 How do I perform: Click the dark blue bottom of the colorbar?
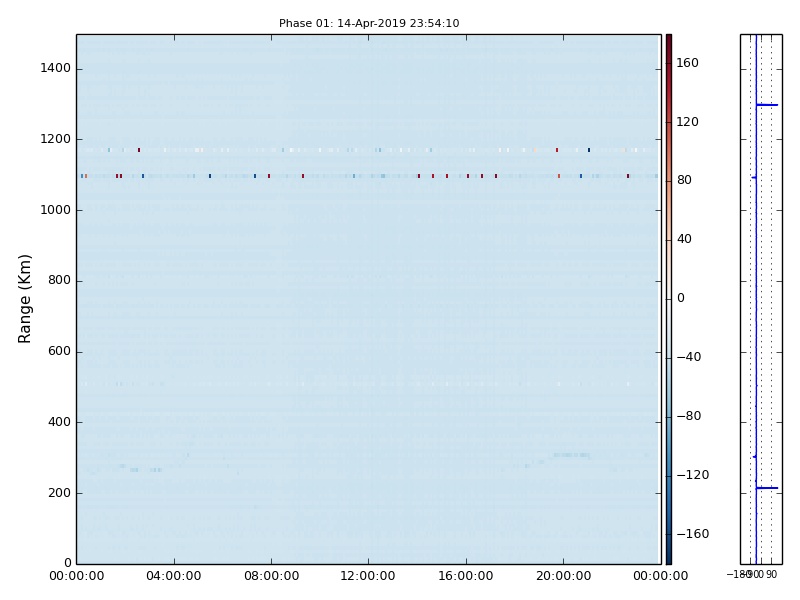pos(669,557)
